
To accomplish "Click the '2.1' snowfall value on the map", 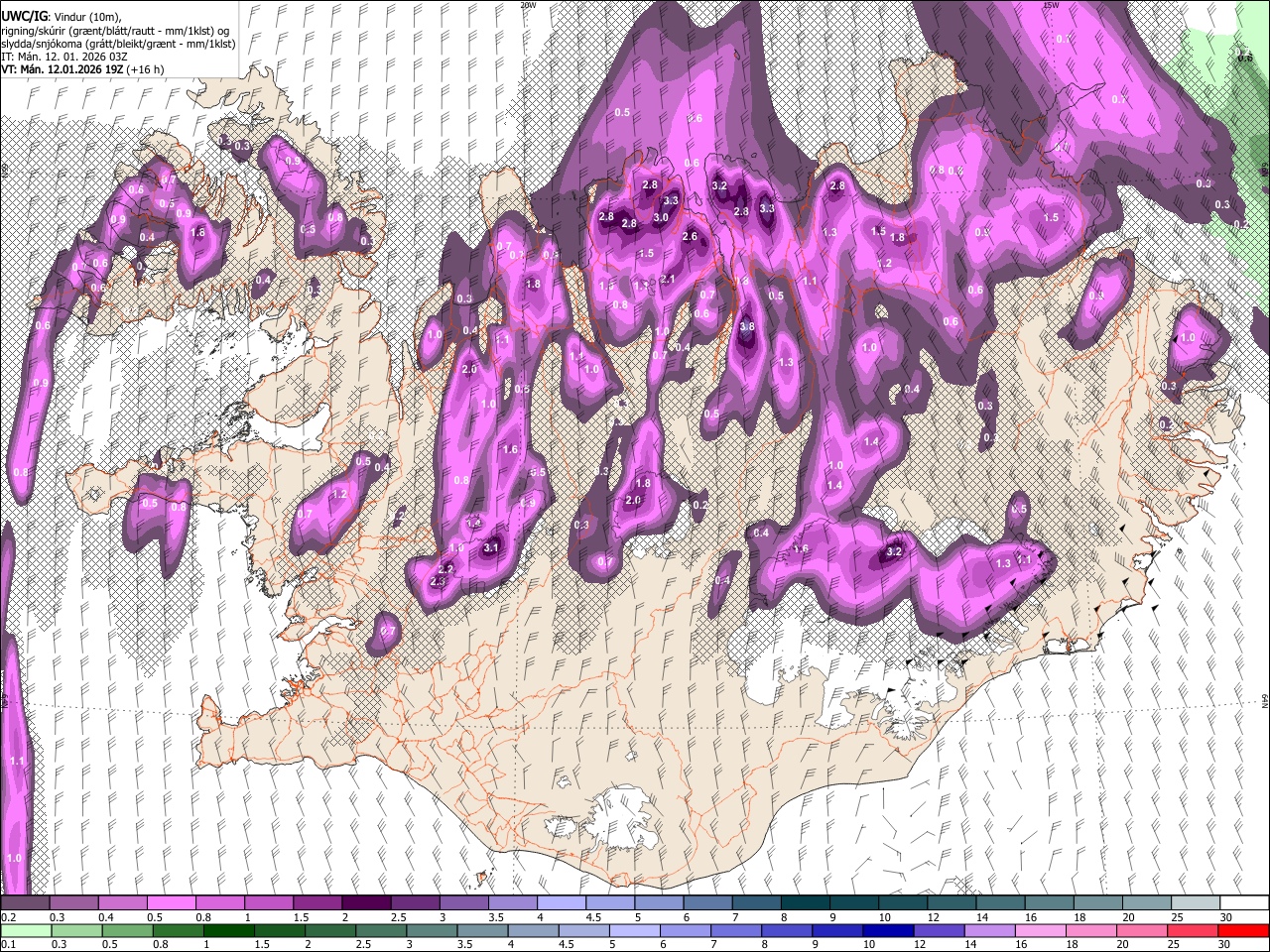I will pyautogui.click(x=668, y=280).
